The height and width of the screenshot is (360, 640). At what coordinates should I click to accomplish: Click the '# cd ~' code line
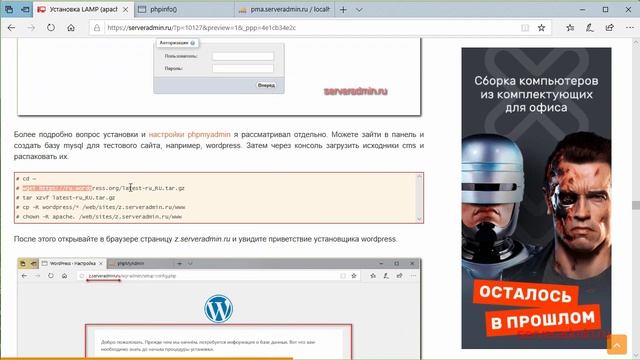click(26, 179)
